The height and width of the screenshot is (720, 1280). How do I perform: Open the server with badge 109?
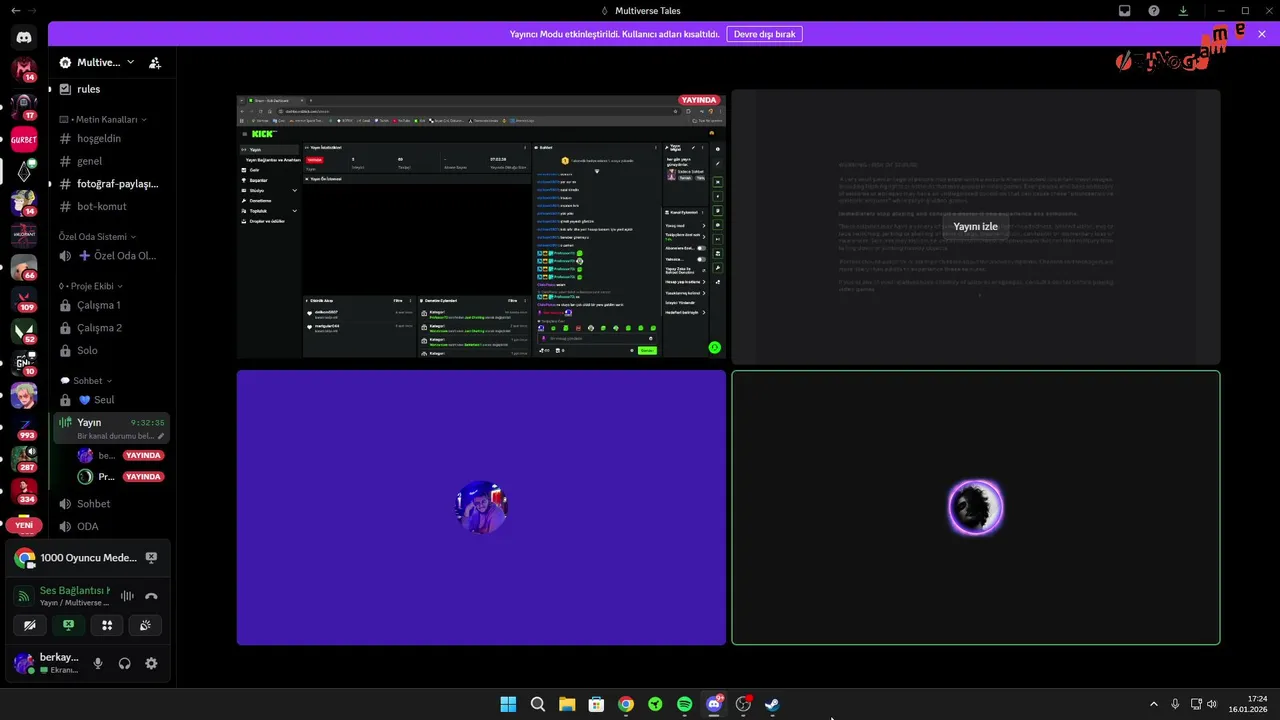[x=24, y=300]
